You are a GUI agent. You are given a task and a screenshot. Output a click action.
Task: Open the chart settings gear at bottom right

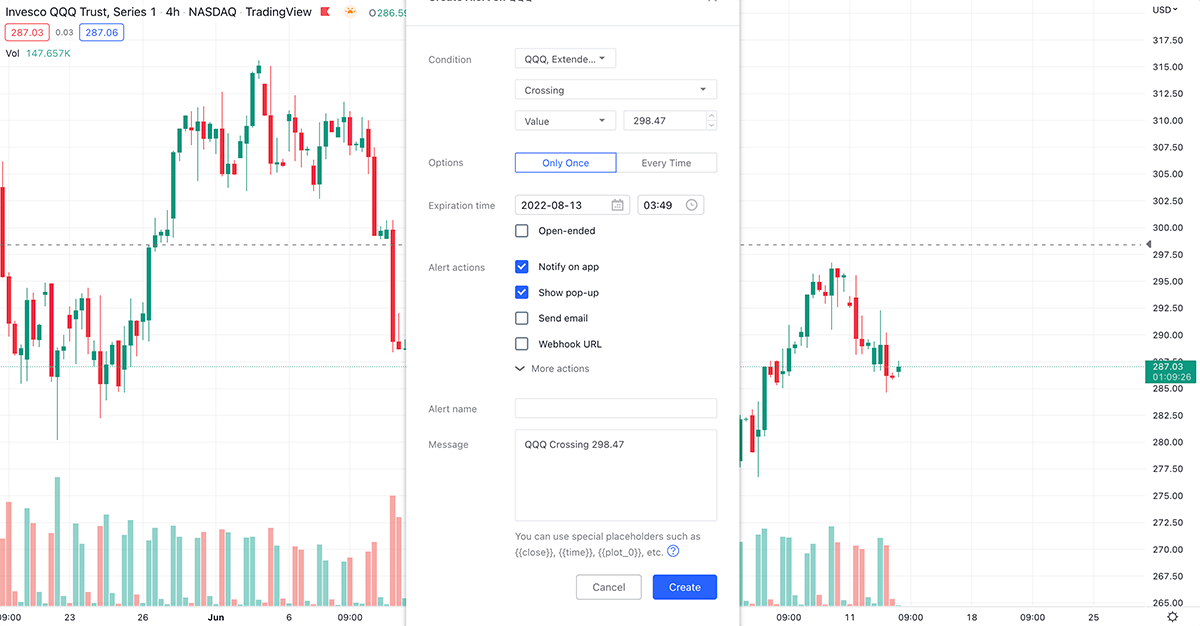point(1174,617)
